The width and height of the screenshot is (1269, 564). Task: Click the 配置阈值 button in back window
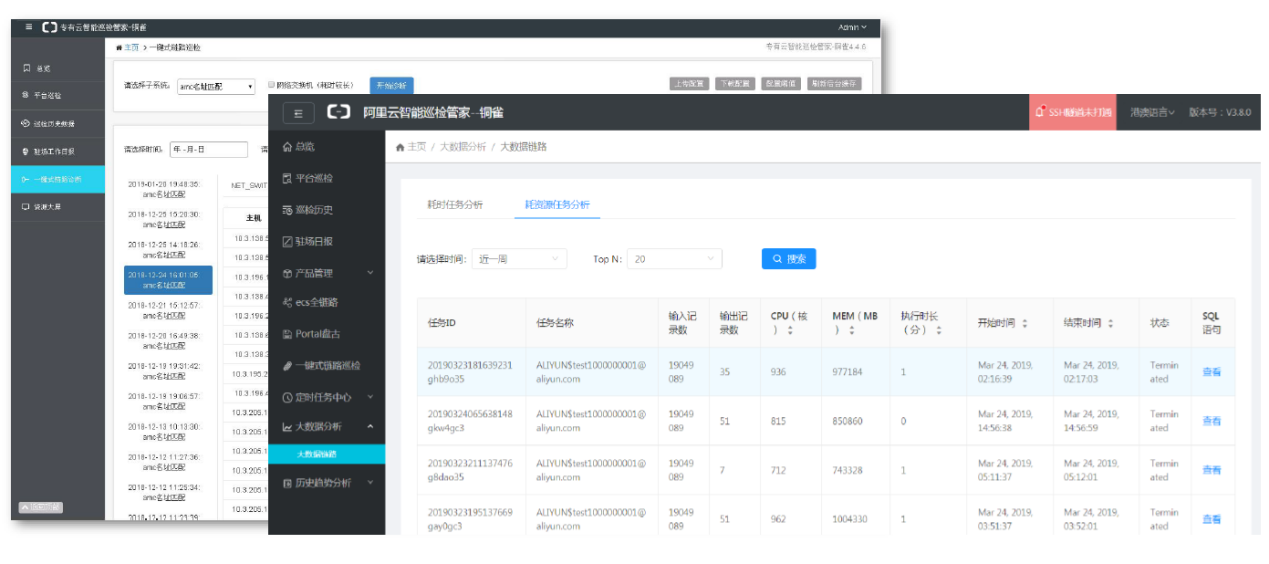pyautogui.click(x=781, y=84)
